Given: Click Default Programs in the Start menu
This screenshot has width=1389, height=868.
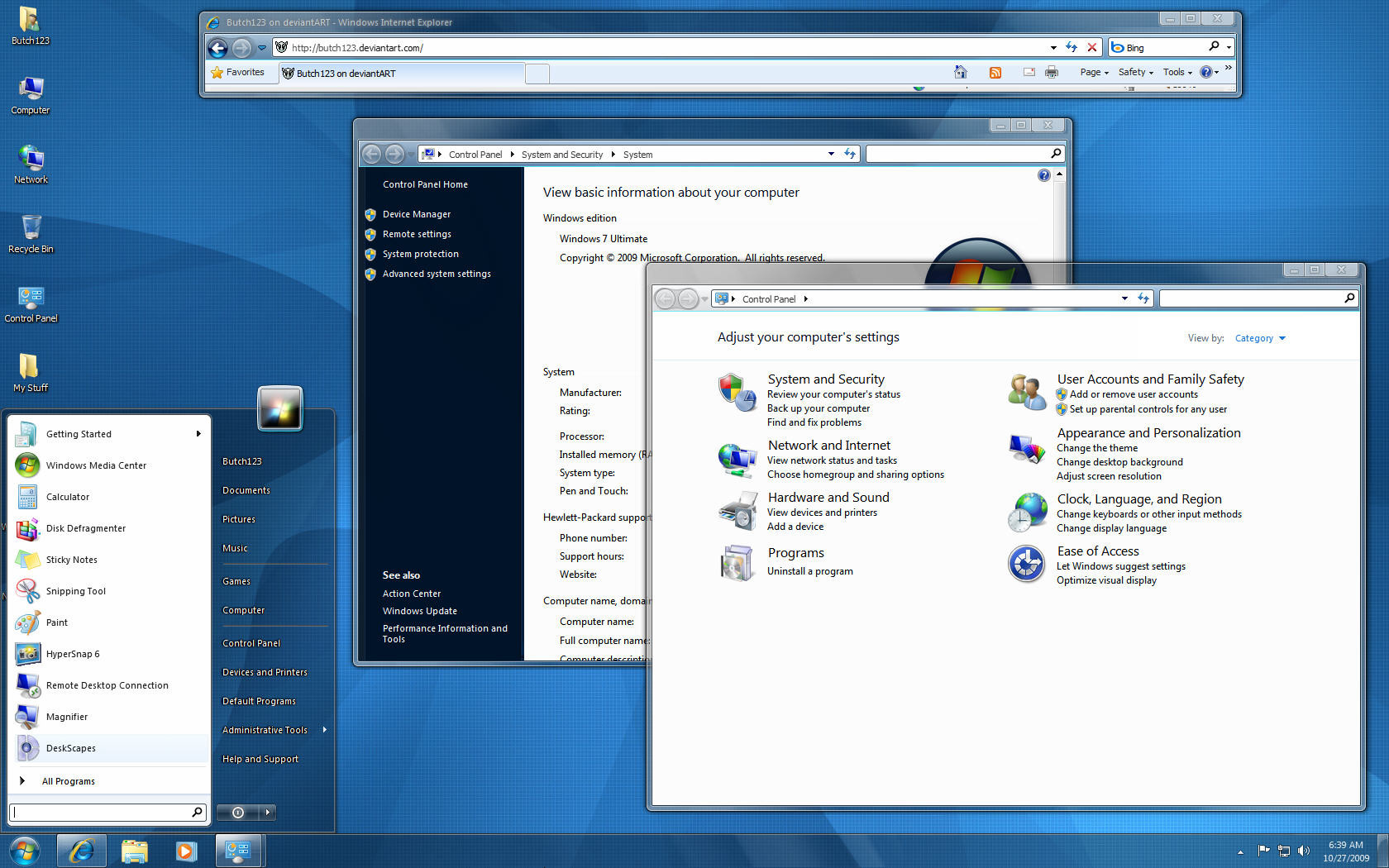Looking at the screenshot, I should (x=259, y=701).
